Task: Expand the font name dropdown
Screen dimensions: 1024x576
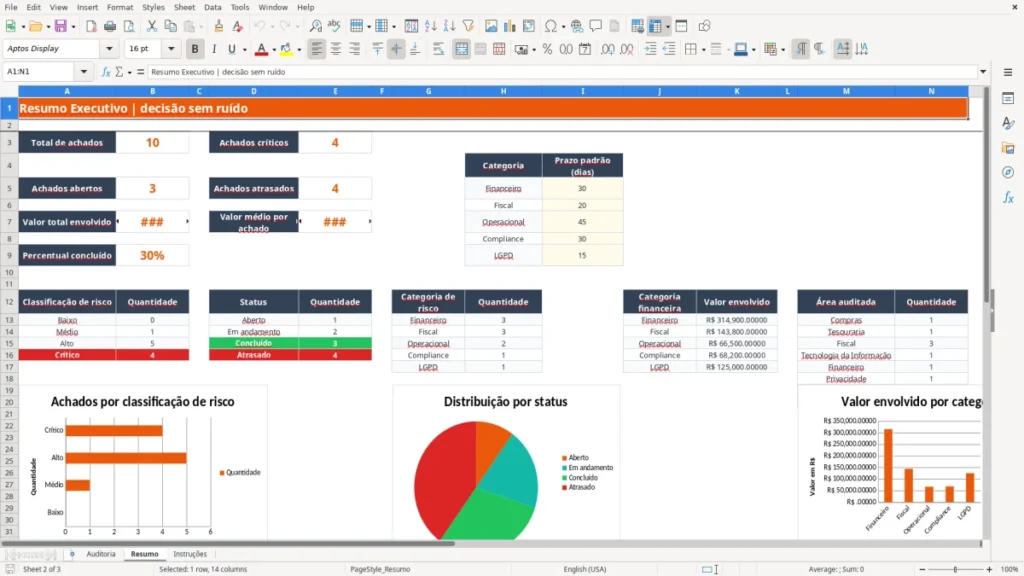Action: [109, 48]
